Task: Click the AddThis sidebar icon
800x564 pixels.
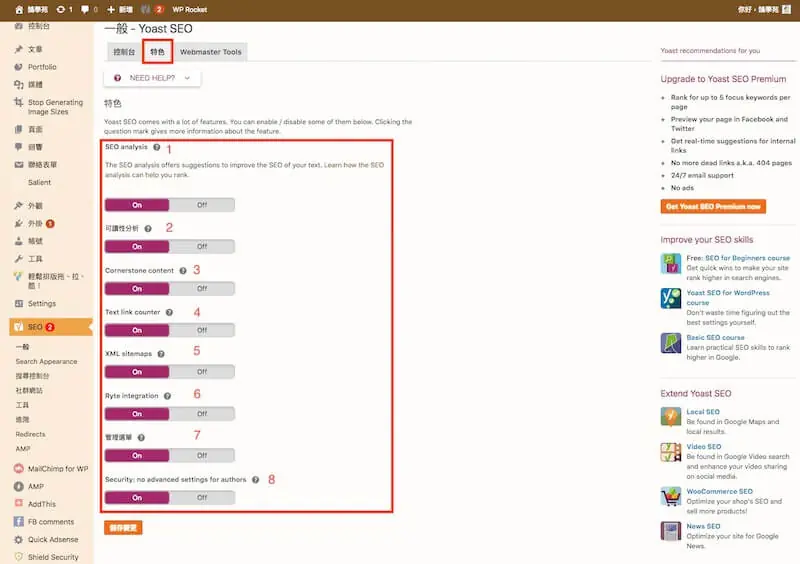Action: point(18,503)
